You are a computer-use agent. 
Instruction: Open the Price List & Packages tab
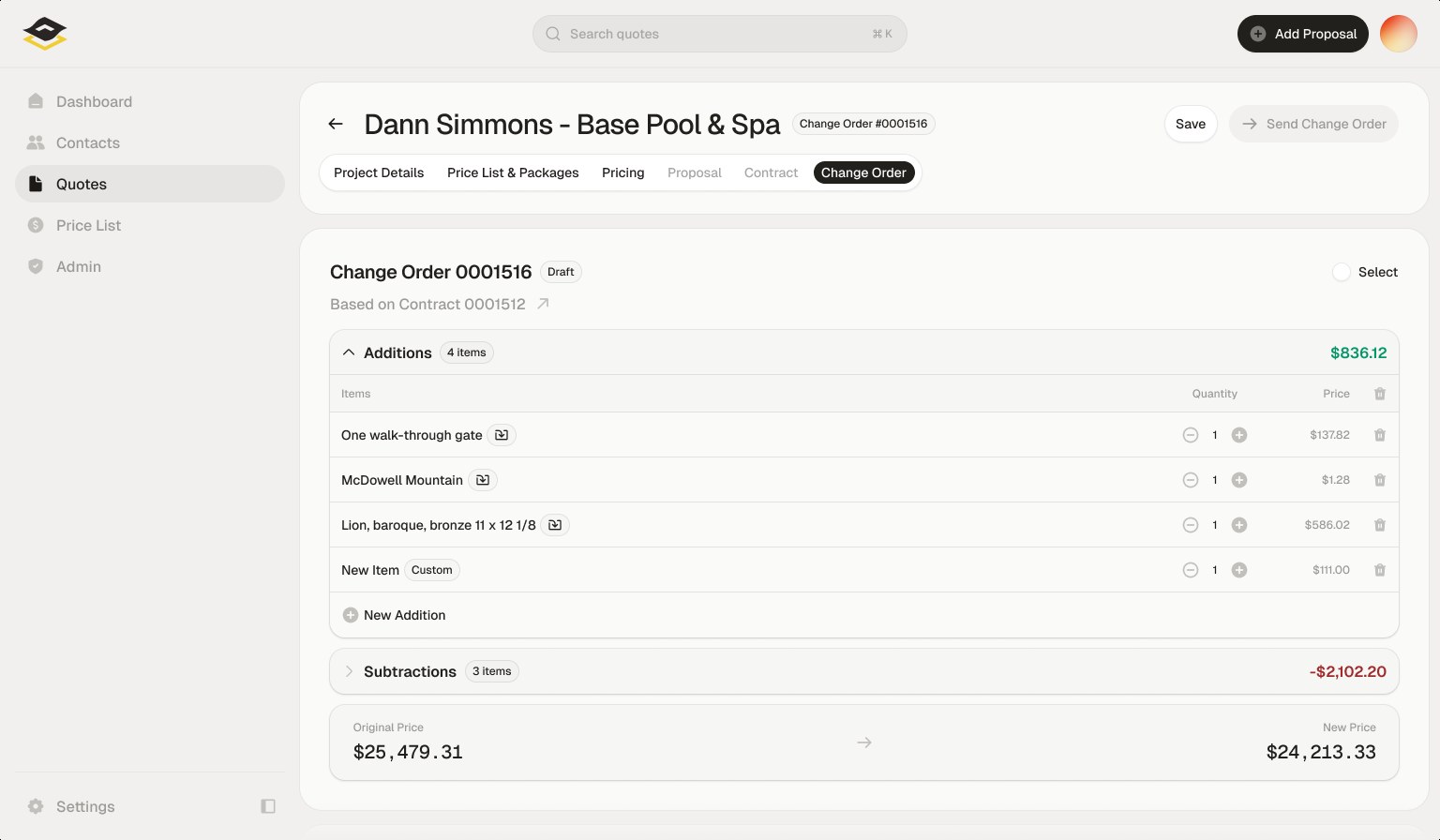513,172
